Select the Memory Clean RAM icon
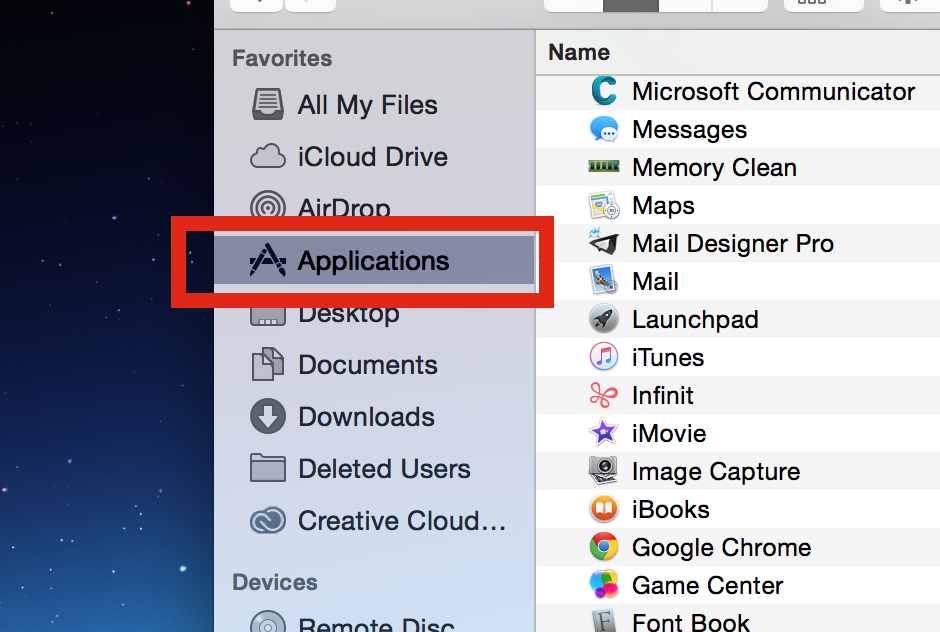 (604, 166)
